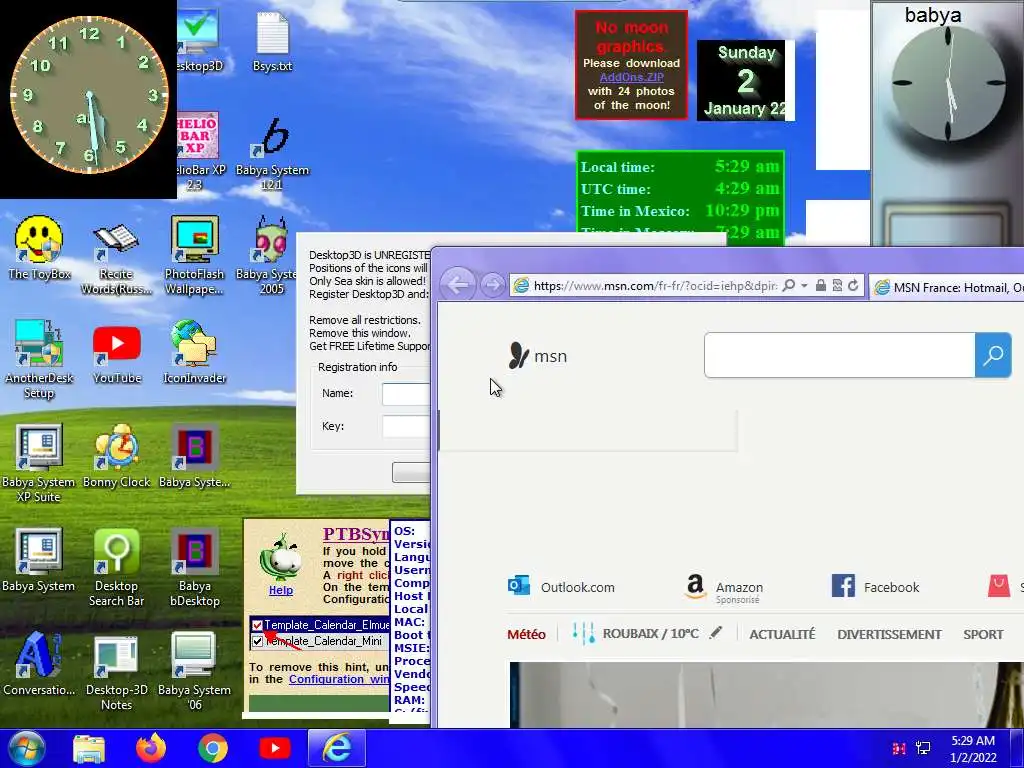Click the browser URL address field
The width and height of the screenshot is (1024, 768).
coord(655,285)
